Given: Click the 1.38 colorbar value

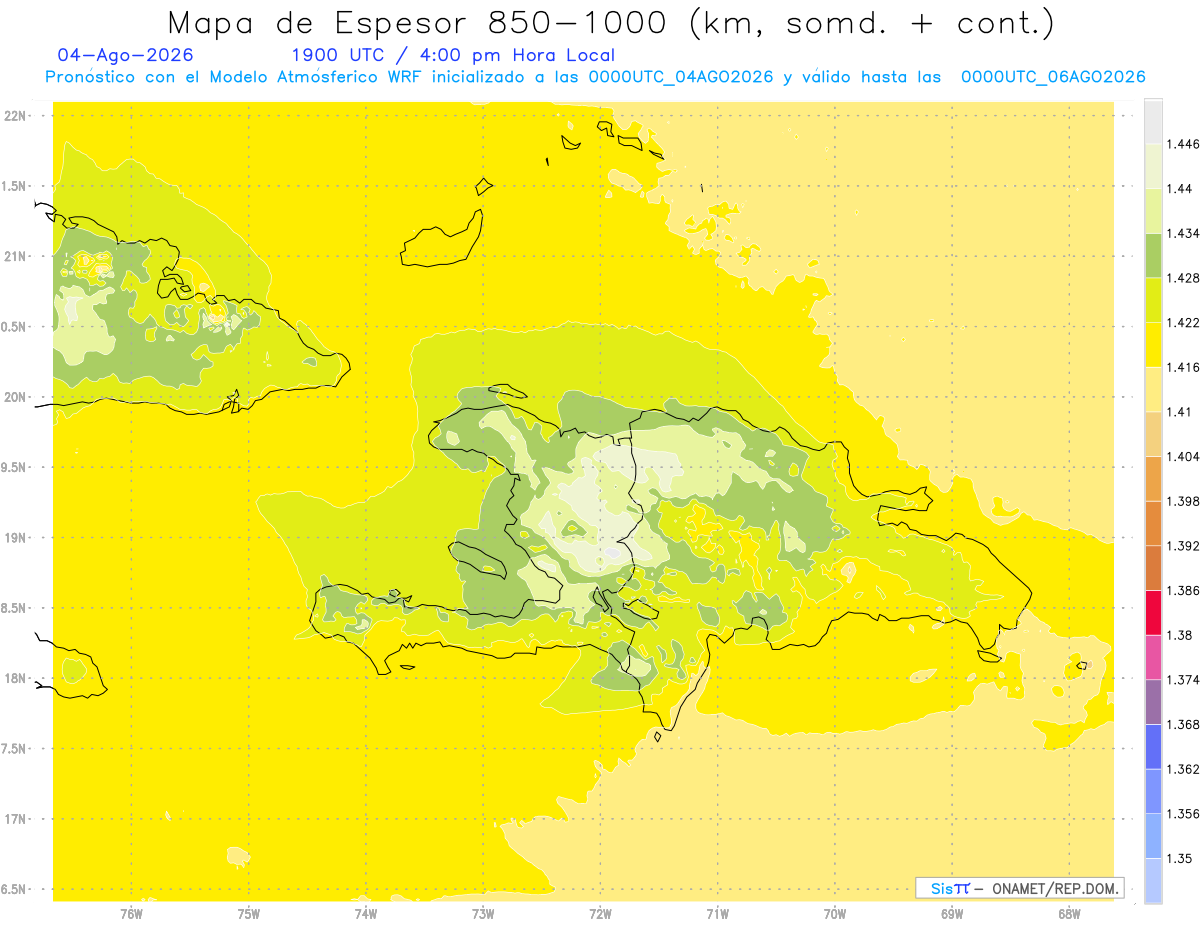Looking at the screenshot, I should [x=1179, y=635].
